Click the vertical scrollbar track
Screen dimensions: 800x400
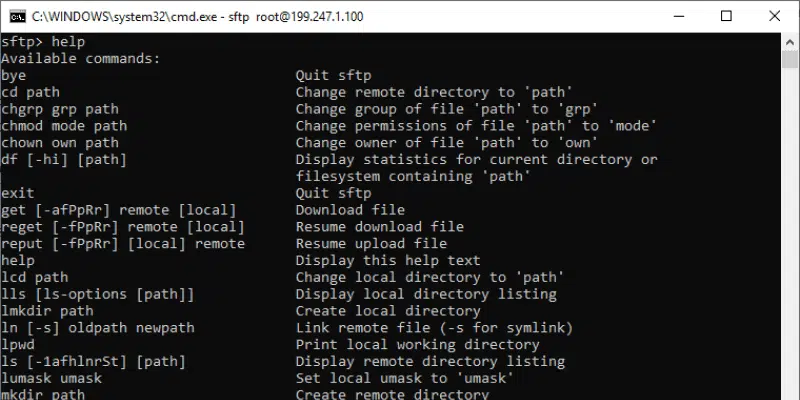(791, 250)
